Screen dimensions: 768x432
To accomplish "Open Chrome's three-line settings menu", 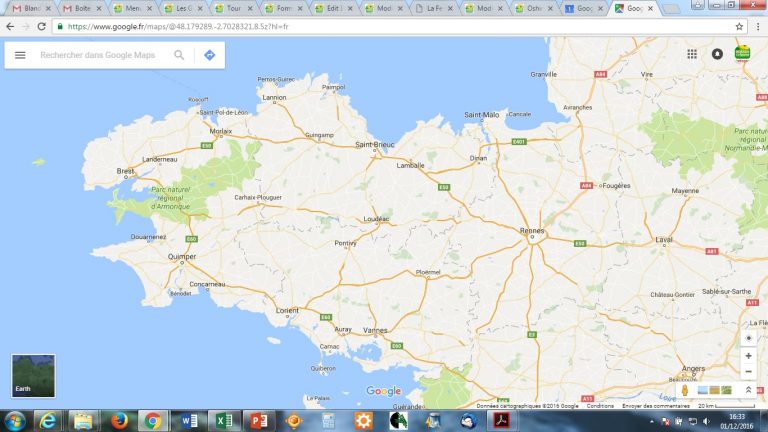I will click(757, 26).
